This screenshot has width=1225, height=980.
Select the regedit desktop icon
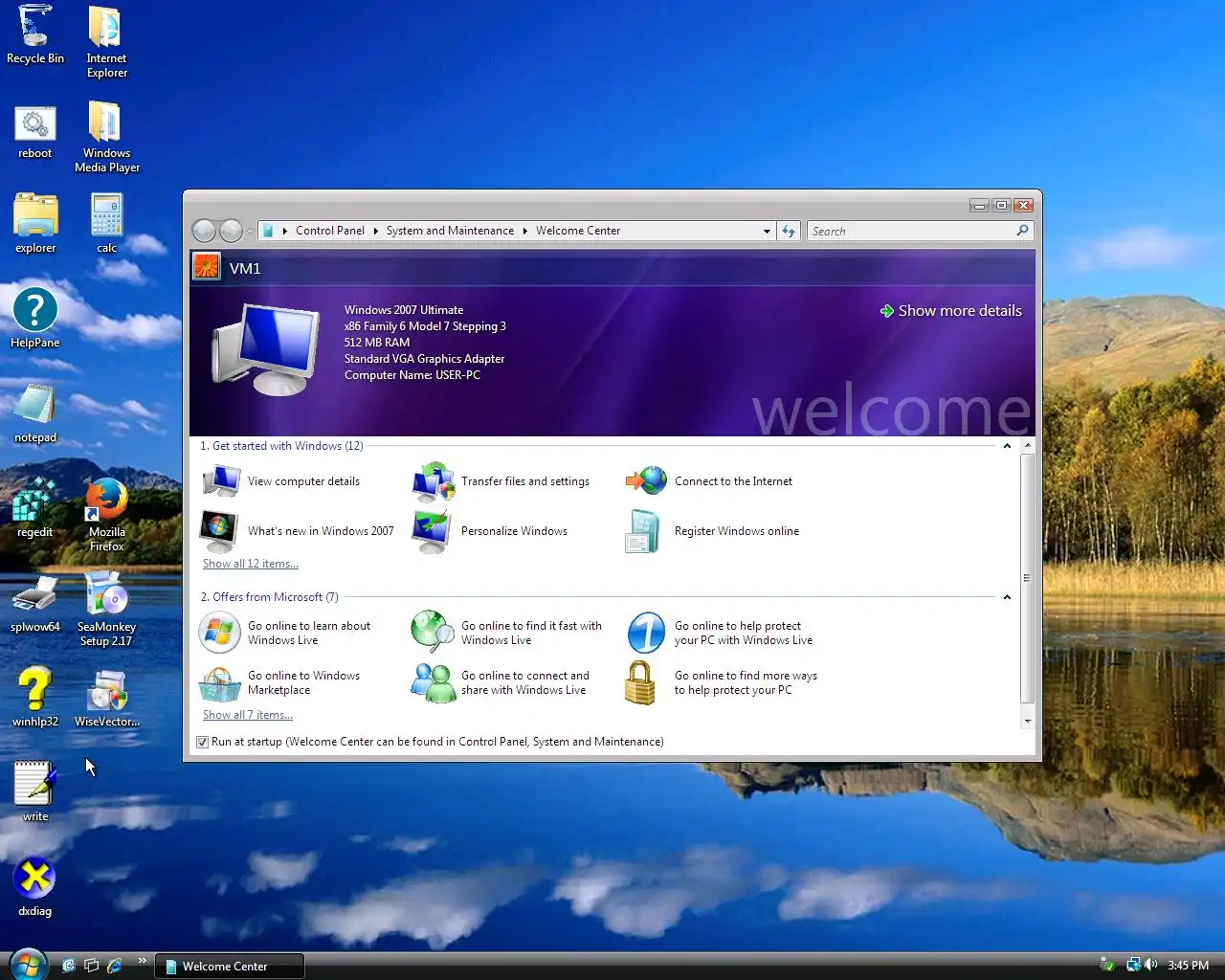click(35, 508)
